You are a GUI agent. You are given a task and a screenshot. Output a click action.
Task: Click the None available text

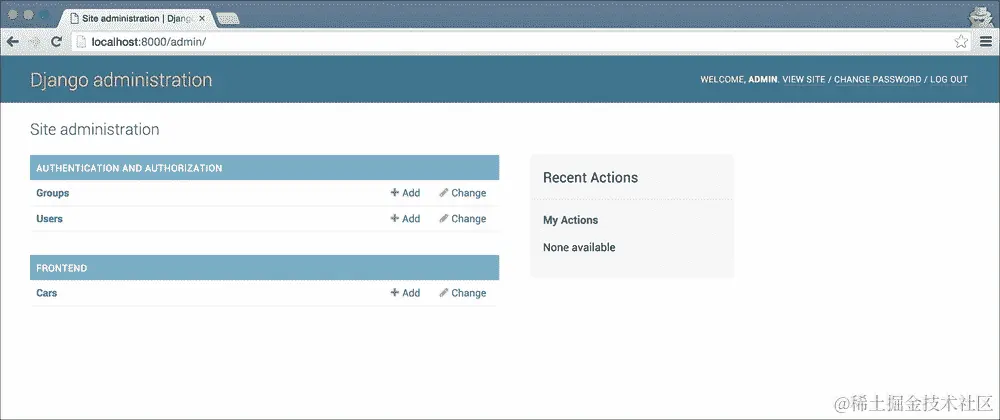click(x=579, y=247)
